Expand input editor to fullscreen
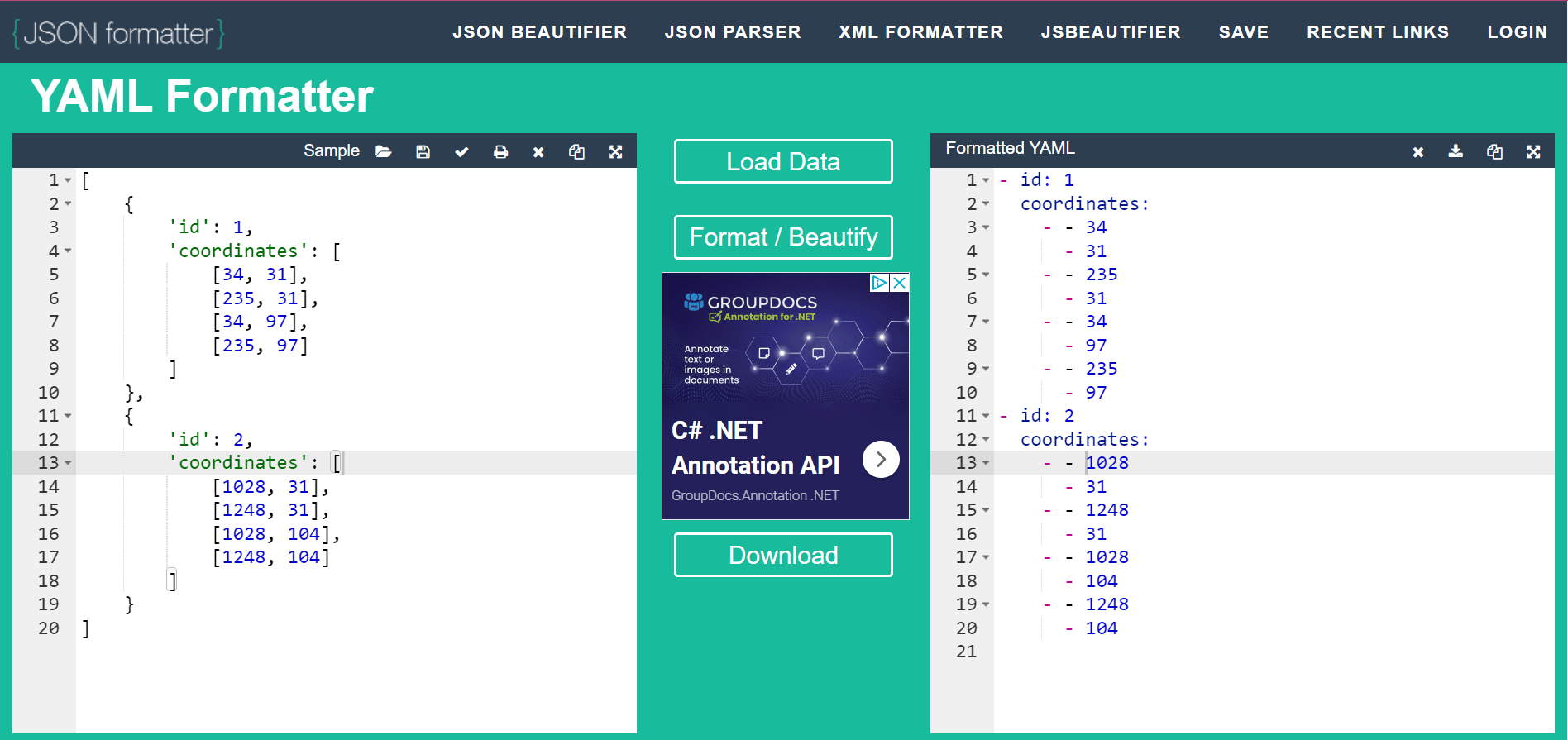Viewport: 1568px width, 740px height. click(615, 151)
